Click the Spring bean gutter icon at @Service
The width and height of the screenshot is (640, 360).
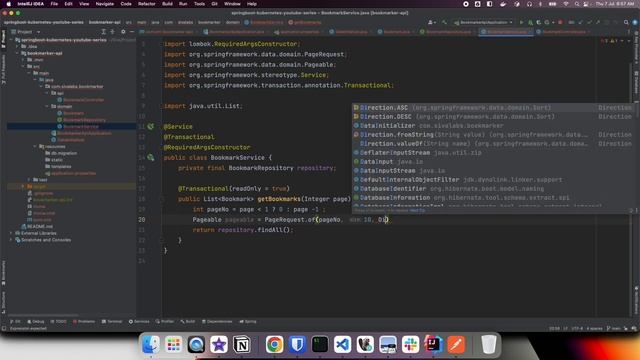(x=151, y=127)
